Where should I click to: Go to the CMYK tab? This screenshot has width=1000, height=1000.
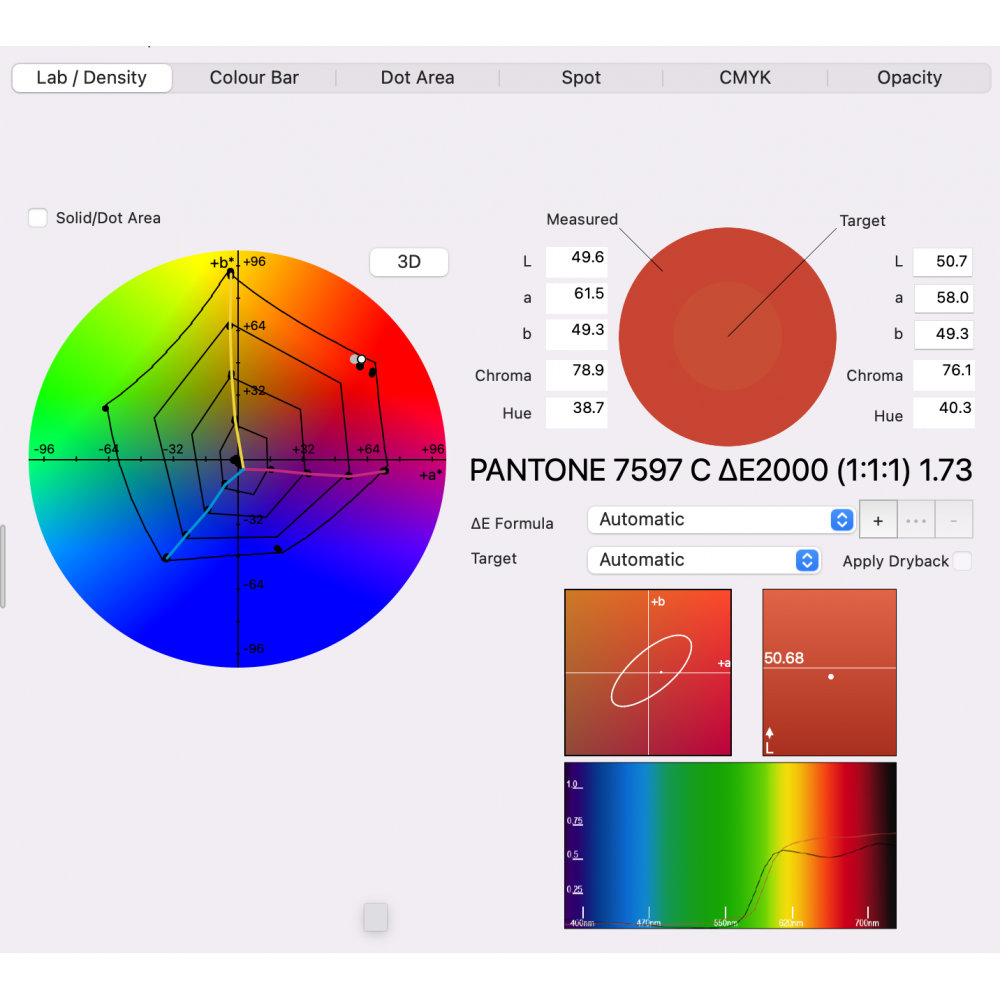[x=745, y=78]
